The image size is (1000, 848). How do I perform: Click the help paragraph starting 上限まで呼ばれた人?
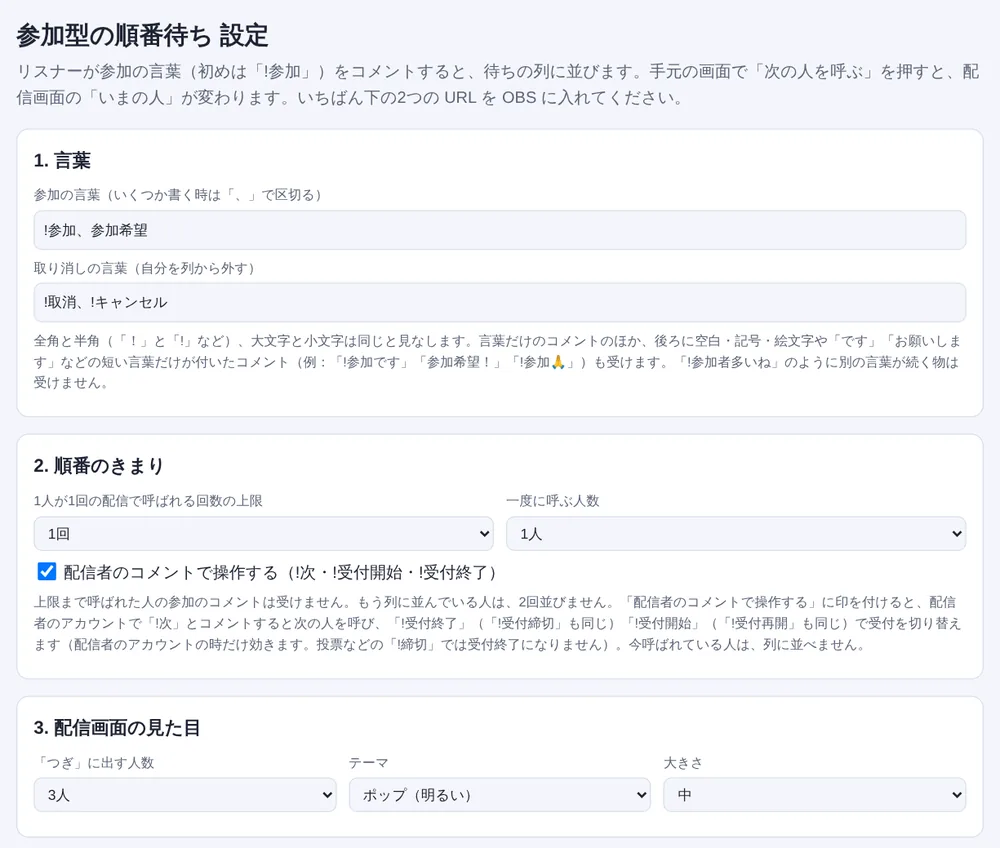498,623
